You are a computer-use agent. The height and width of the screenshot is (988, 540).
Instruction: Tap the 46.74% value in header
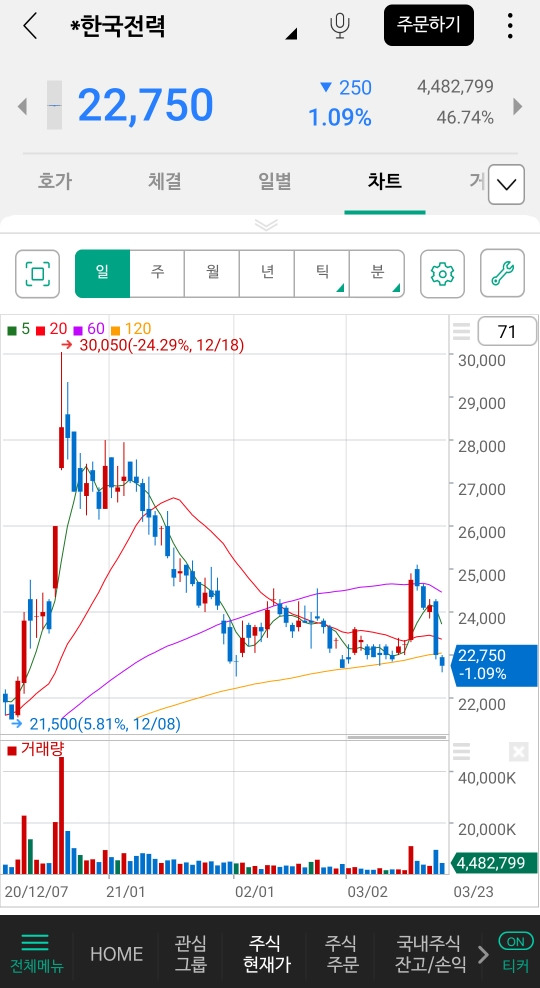[x=465, y=118]
